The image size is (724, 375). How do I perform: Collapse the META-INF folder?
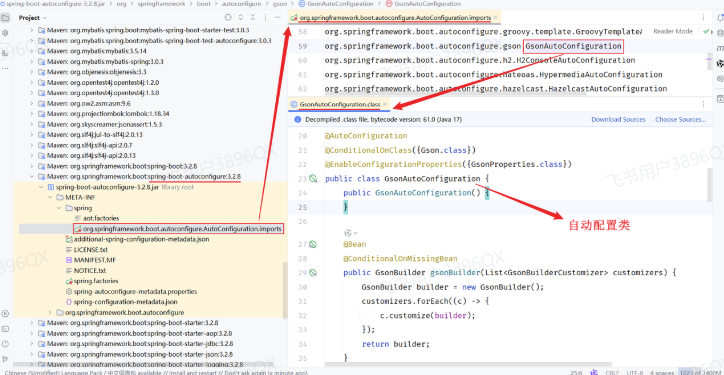[50, 197]
